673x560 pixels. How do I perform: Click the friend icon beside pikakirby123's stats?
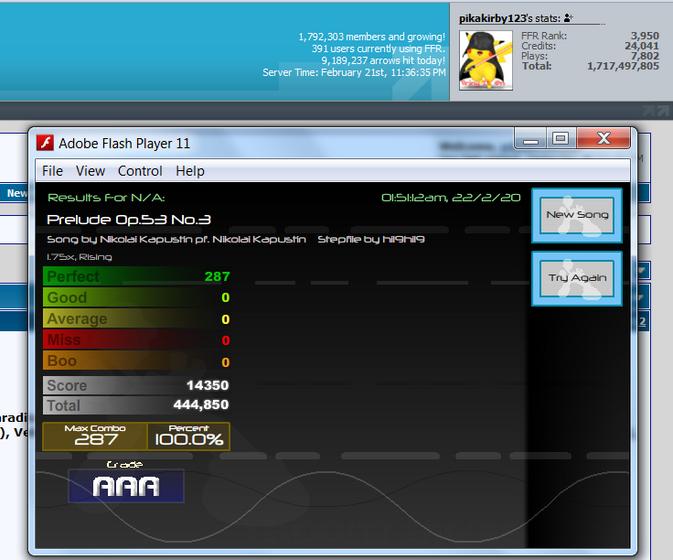click(568, 18)
